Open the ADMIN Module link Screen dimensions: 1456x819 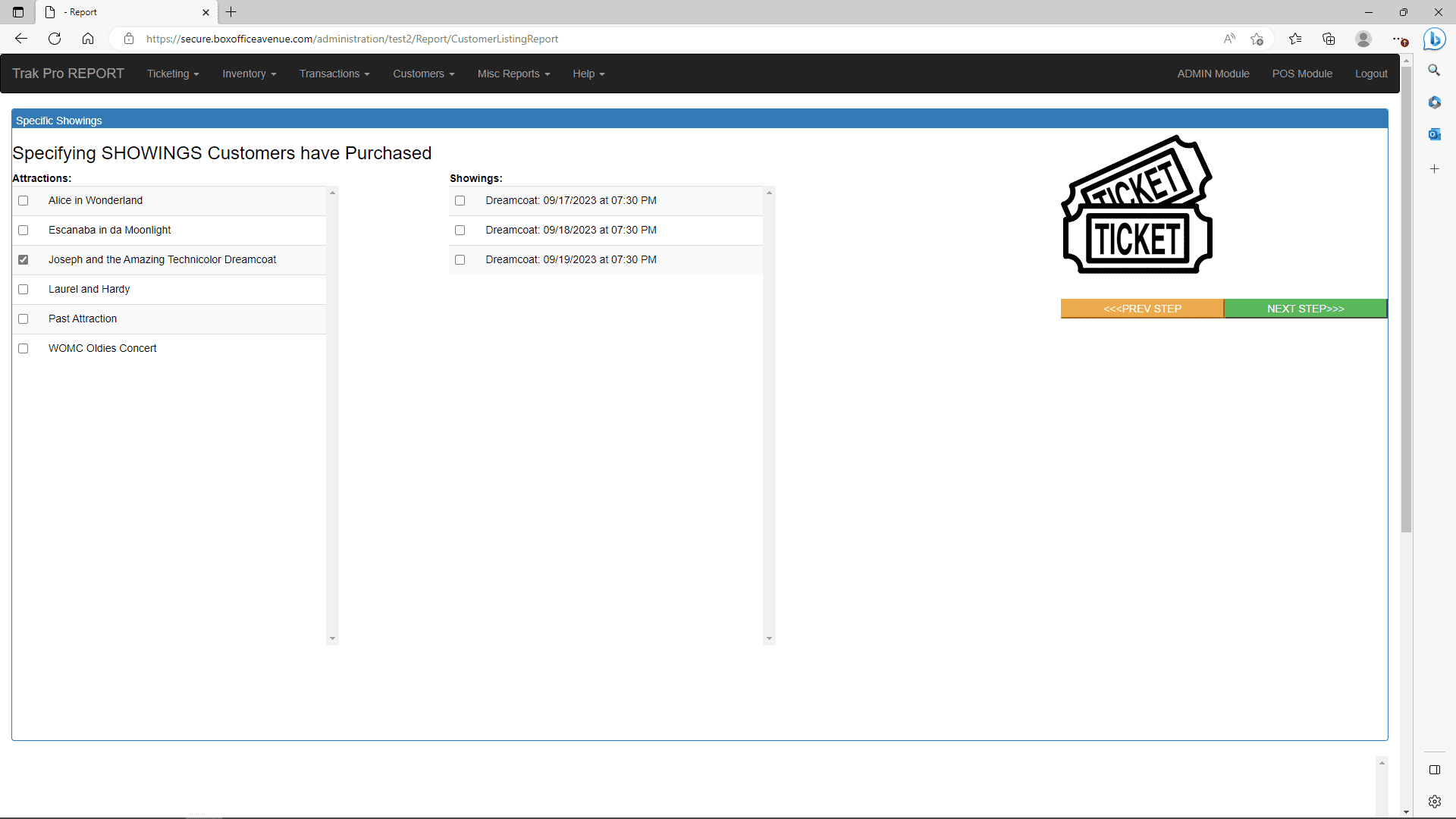(1213, 74)
